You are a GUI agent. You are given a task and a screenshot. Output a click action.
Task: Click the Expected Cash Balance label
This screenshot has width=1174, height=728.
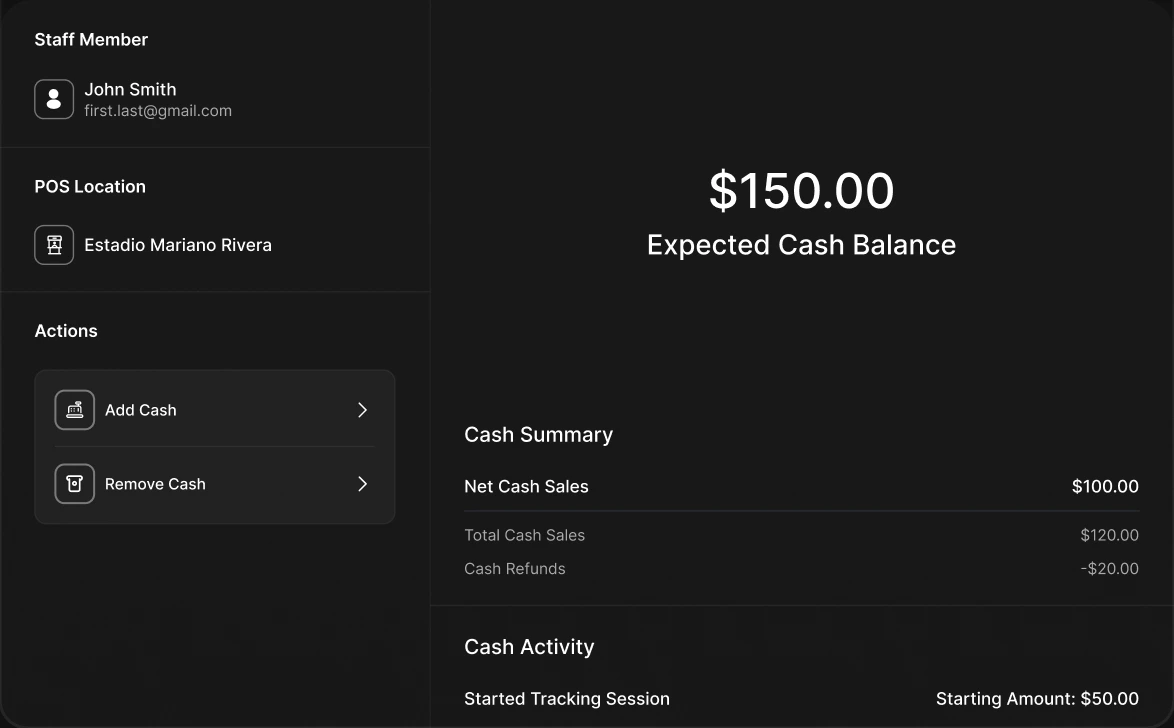pyautogui.click(x=801, y=245)
